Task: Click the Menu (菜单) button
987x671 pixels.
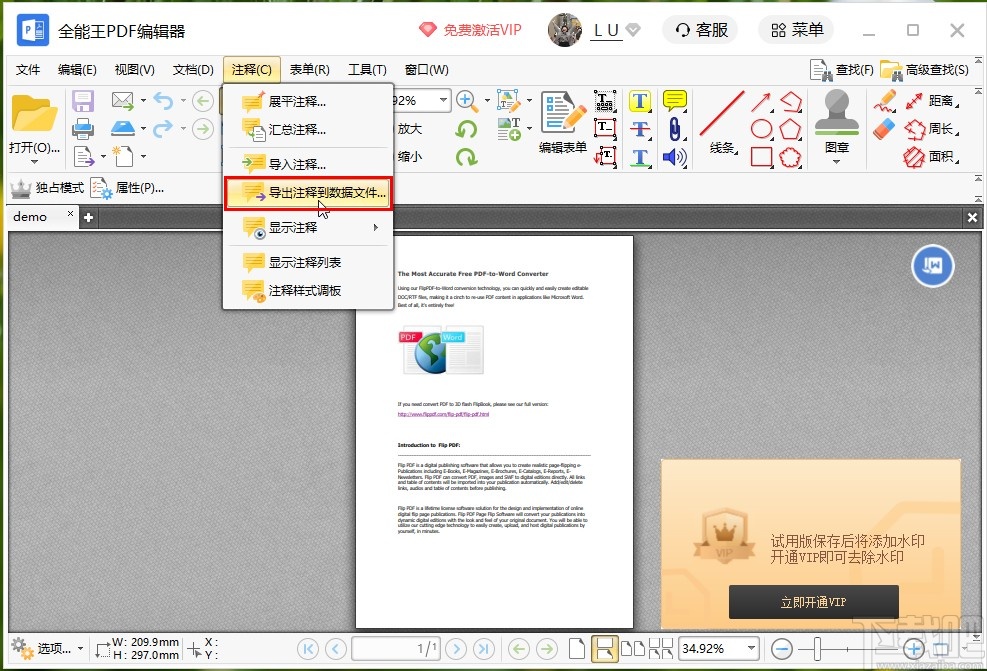Action: pos(796,30)
